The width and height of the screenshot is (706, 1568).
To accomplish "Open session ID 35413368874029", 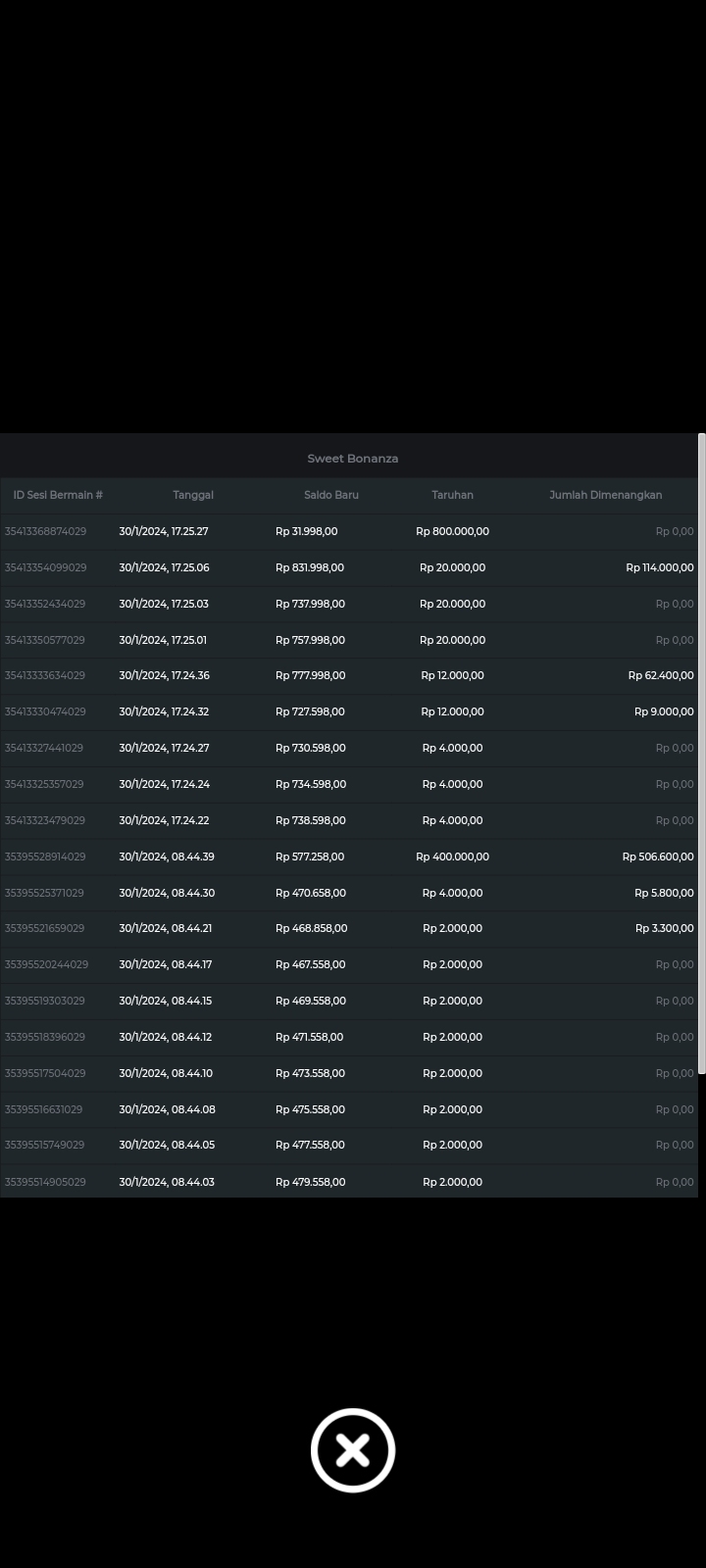I will [45, 531].
